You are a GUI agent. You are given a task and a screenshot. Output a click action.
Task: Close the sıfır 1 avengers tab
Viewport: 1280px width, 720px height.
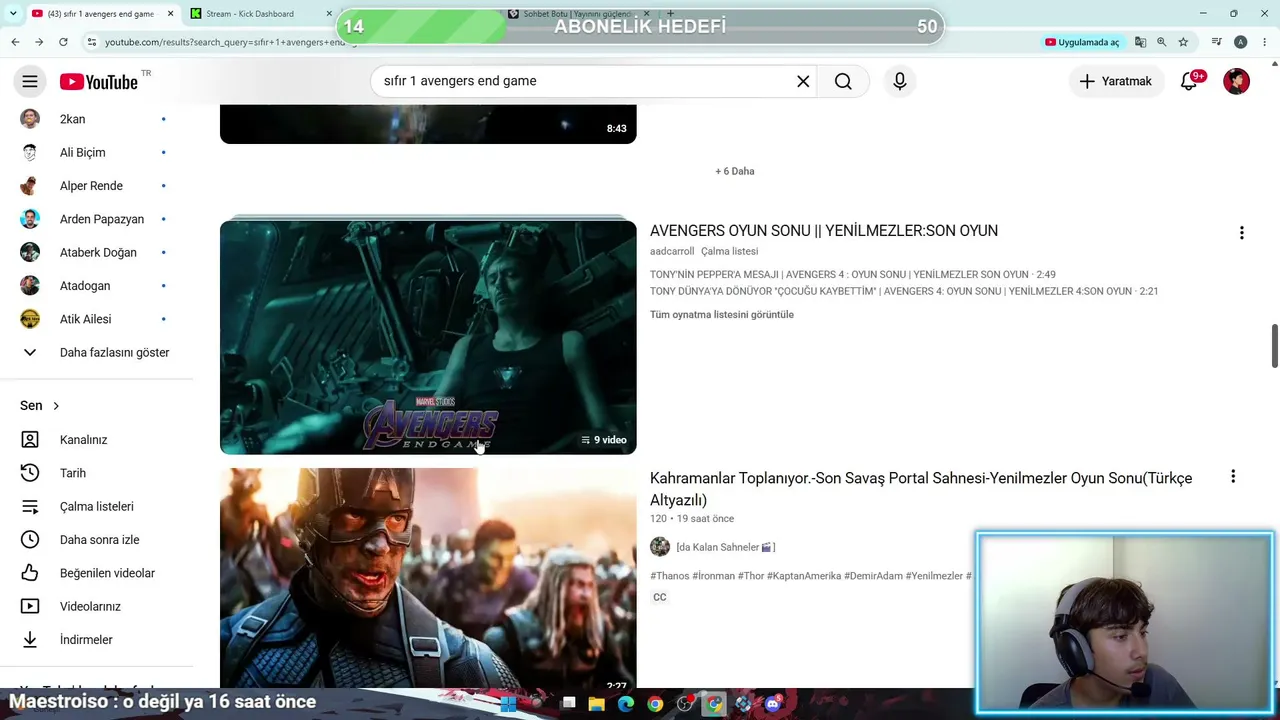click(170, 14)
